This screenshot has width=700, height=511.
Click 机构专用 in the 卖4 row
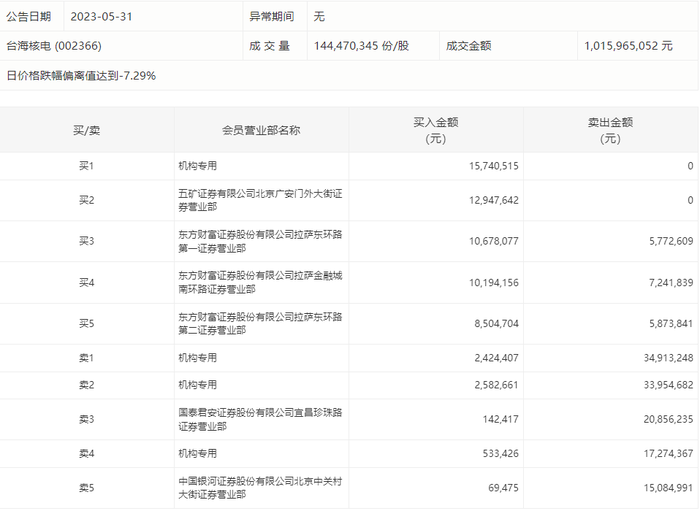pos(197,454)
